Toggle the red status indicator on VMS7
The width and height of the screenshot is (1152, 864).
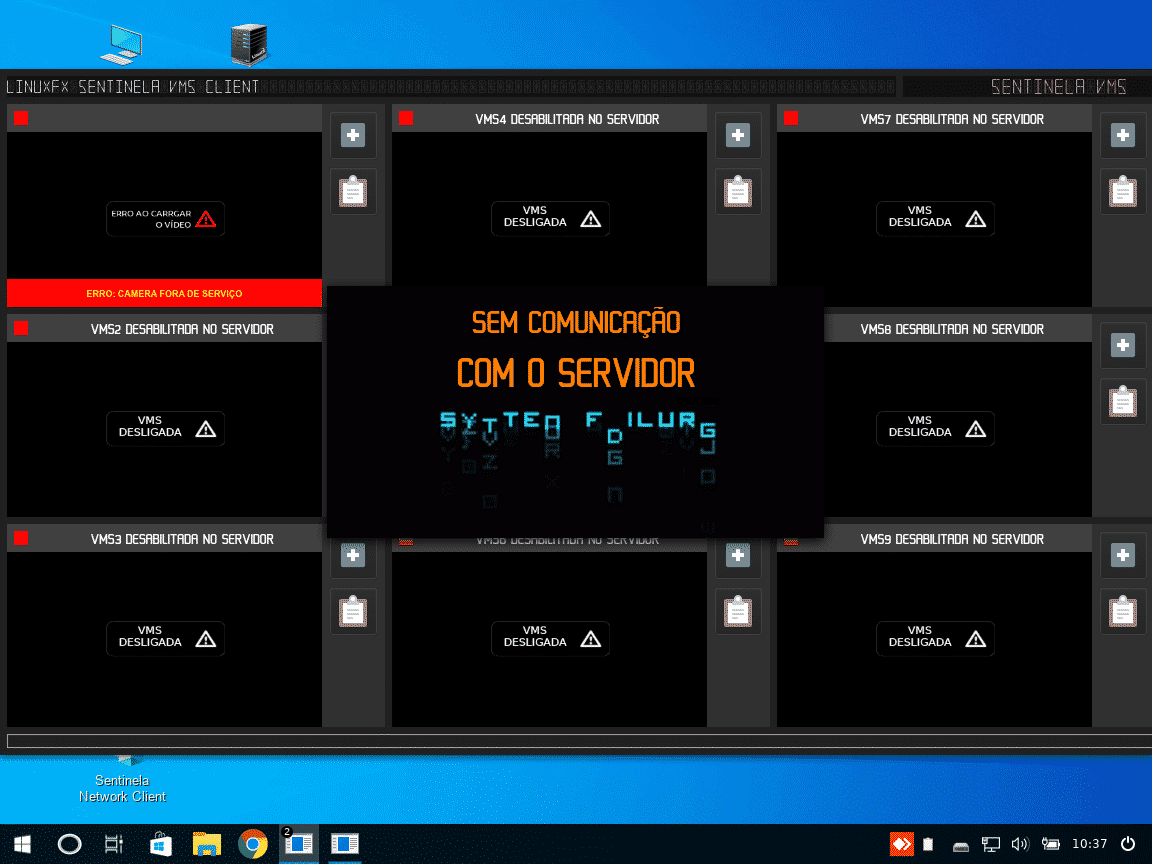[x=791, y=119]
